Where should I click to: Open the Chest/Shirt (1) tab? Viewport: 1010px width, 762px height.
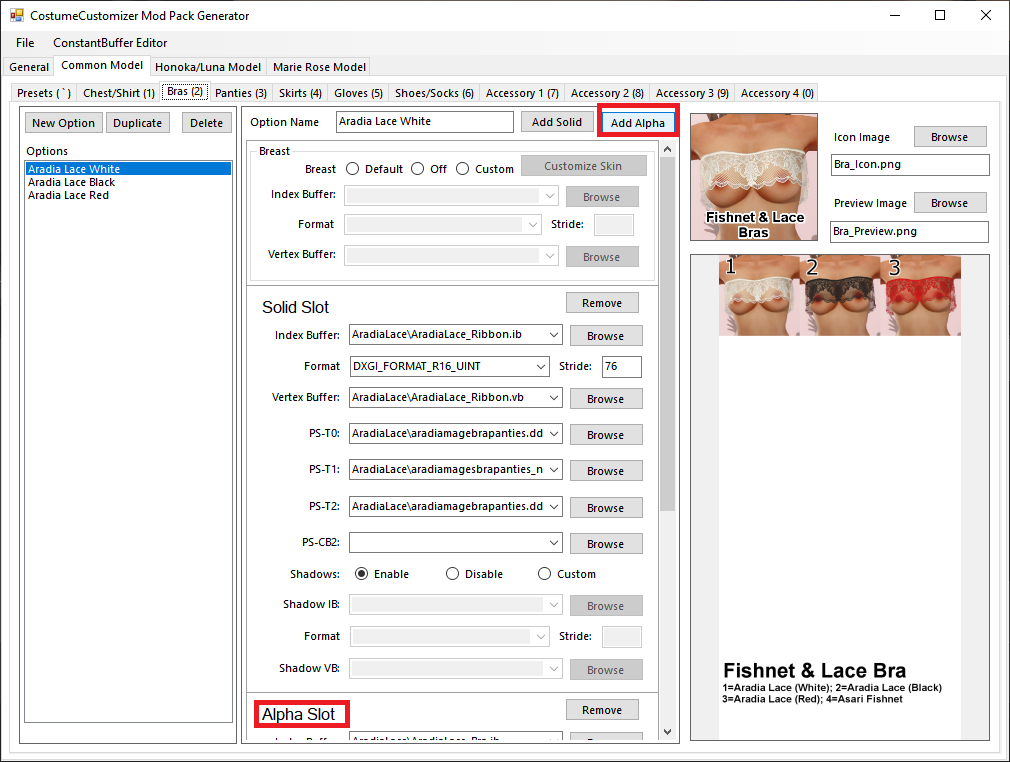pos(119,93)
